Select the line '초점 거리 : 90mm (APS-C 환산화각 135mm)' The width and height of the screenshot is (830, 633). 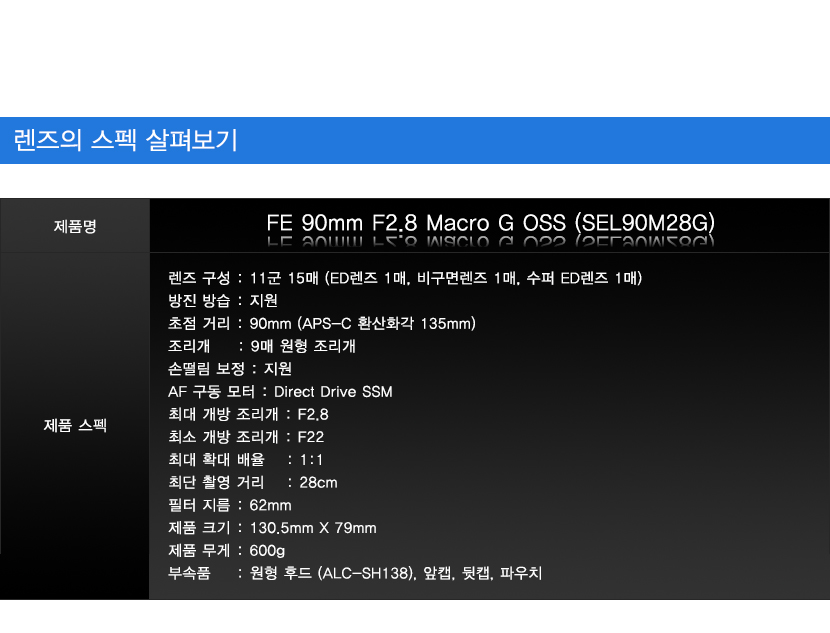tap(322, 323)
